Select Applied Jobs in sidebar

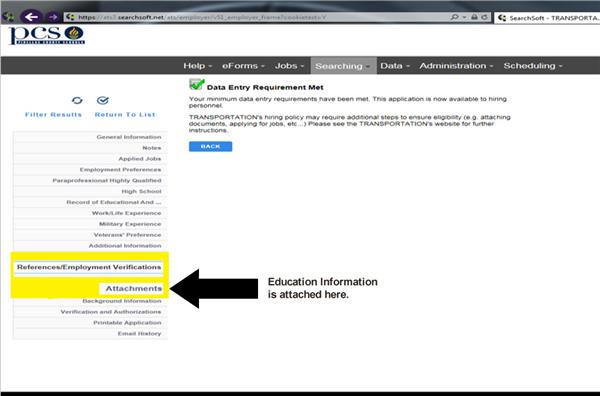(x=90, y=158)
